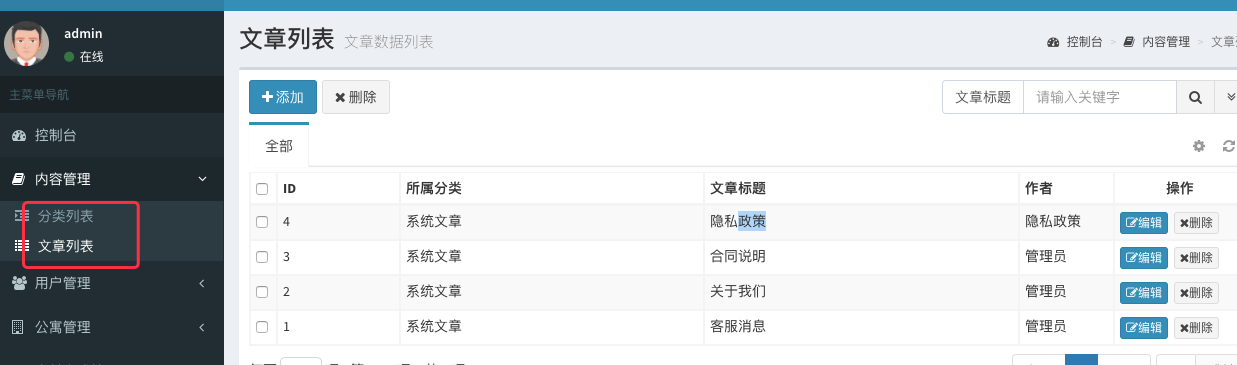This screenshot has width=1237, height=365.
Task: Click the refresh icon above the table
Action: 1229,146
